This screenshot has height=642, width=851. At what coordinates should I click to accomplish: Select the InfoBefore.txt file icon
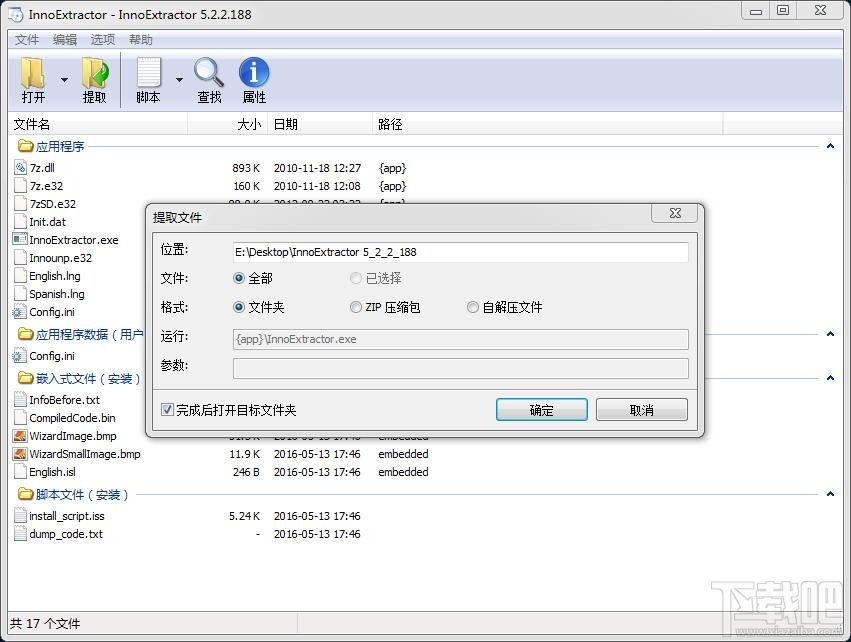(20, 399)
